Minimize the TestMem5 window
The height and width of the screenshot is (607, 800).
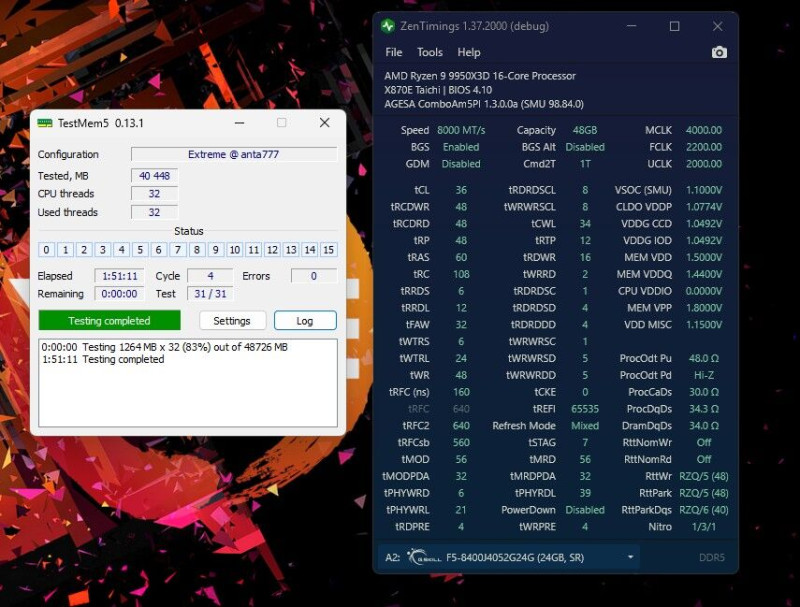pyautogui.click(x=239, y=123)
